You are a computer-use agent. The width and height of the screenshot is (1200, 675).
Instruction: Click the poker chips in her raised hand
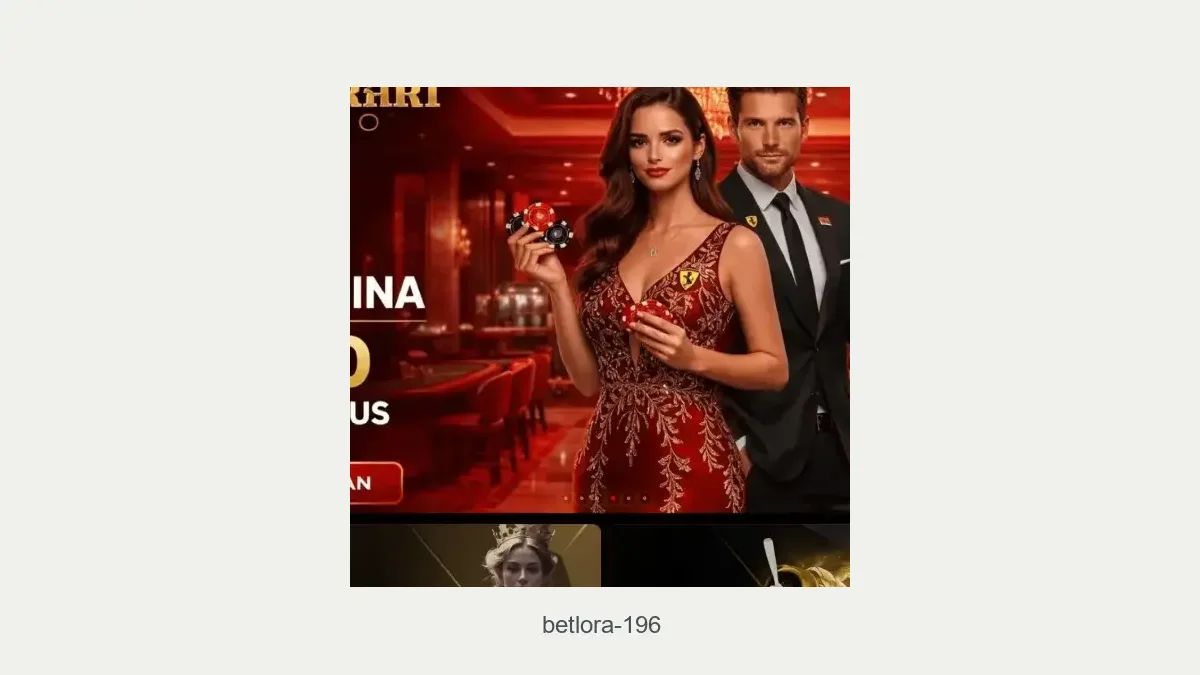point(540,225)
